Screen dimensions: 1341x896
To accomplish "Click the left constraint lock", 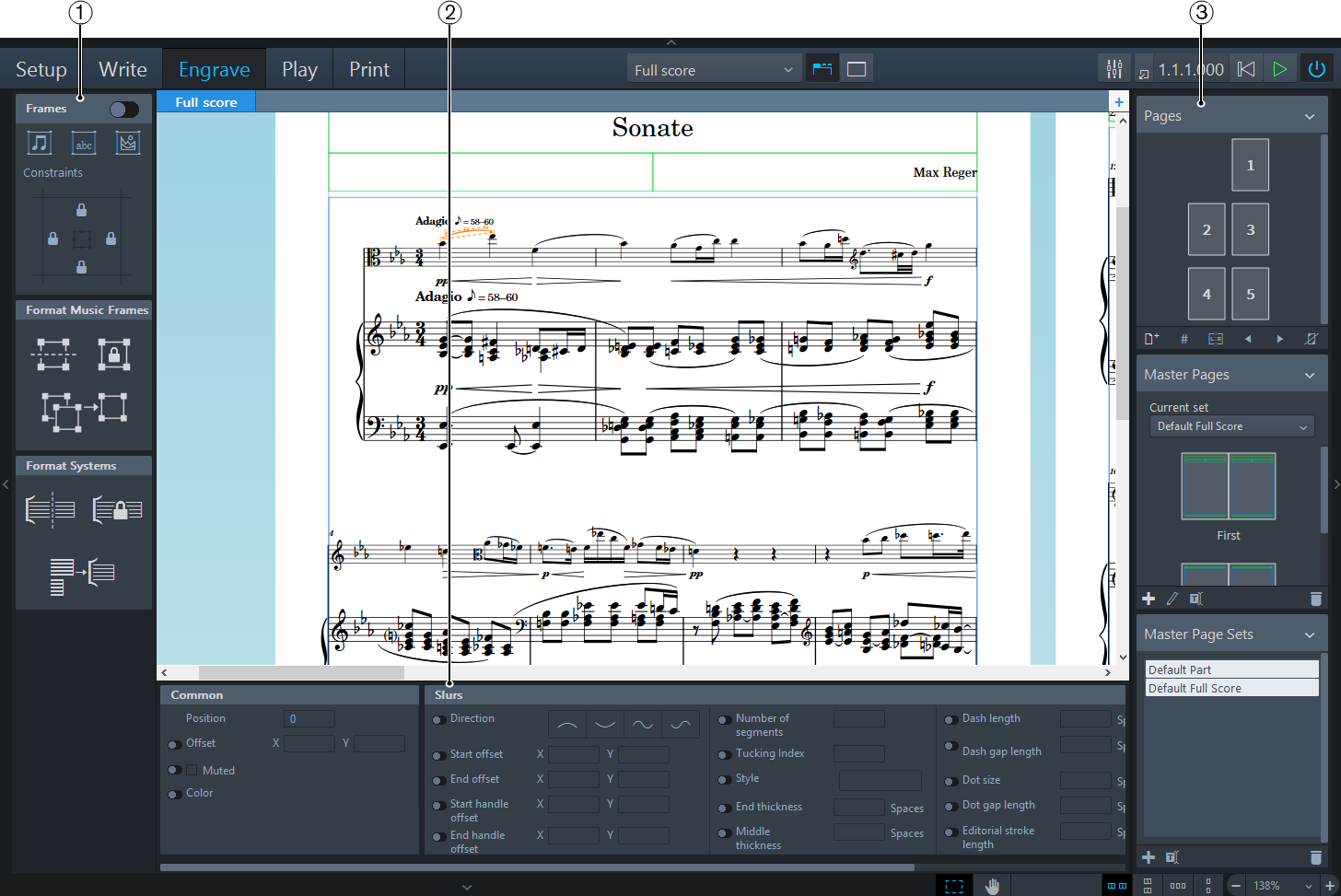I will tap(52, 239).
